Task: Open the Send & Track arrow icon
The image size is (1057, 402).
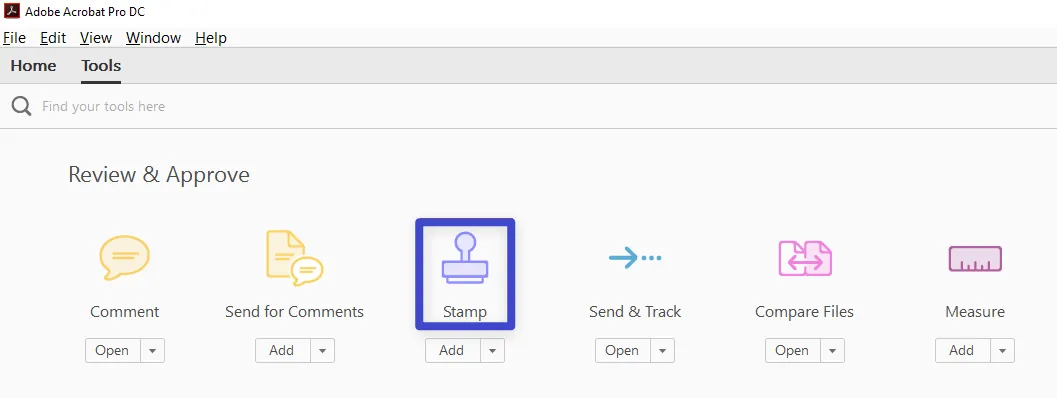Action: 635,259
